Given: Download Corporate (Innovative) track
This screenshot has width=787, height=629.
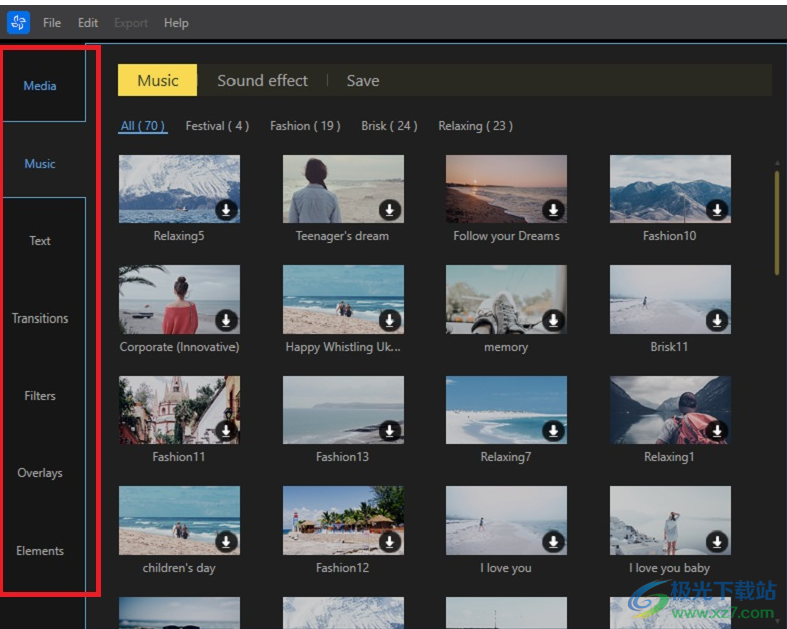Looking at the screenshot, I should coord(226,320).
